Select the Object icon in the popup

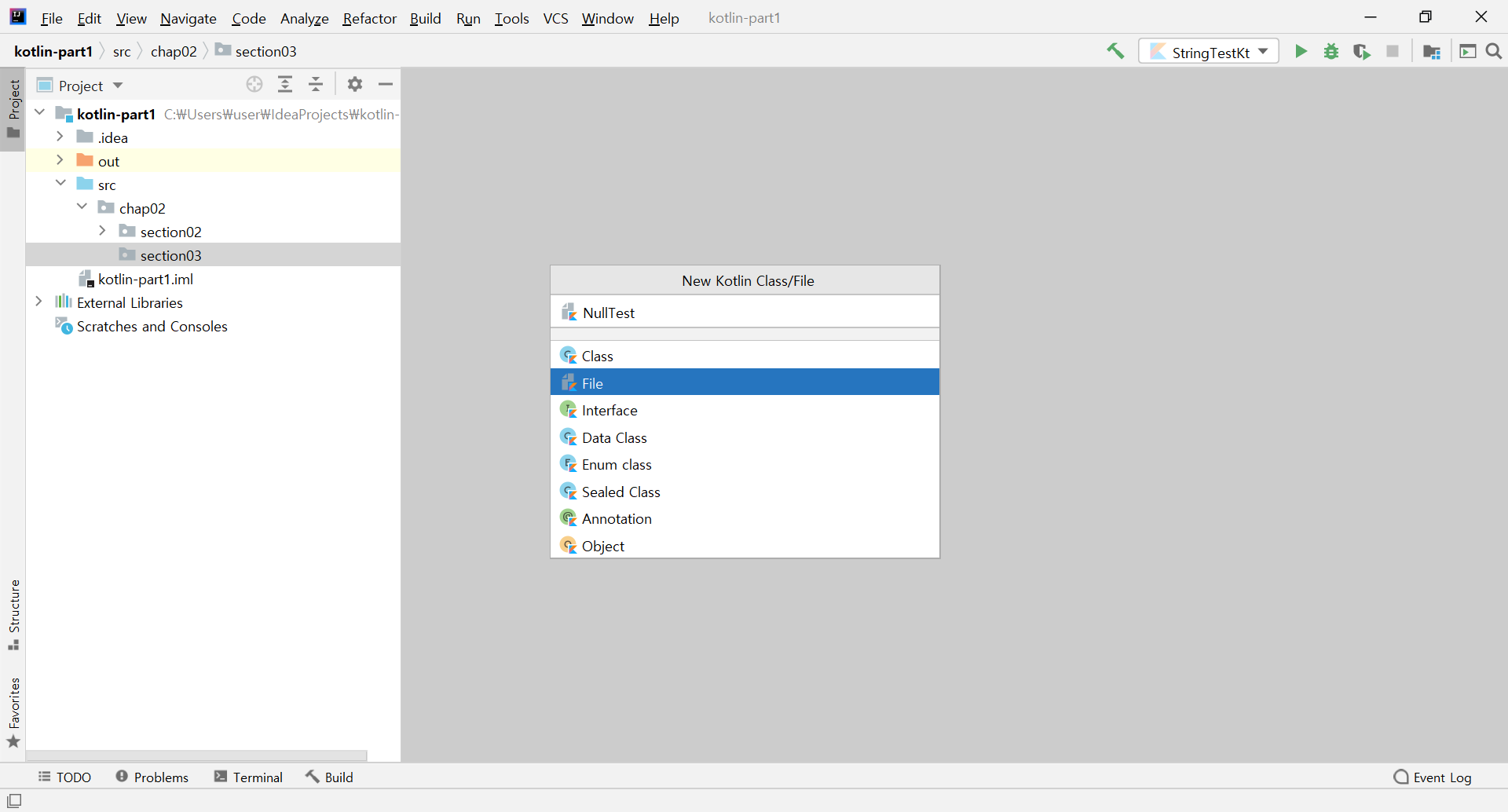569,546
